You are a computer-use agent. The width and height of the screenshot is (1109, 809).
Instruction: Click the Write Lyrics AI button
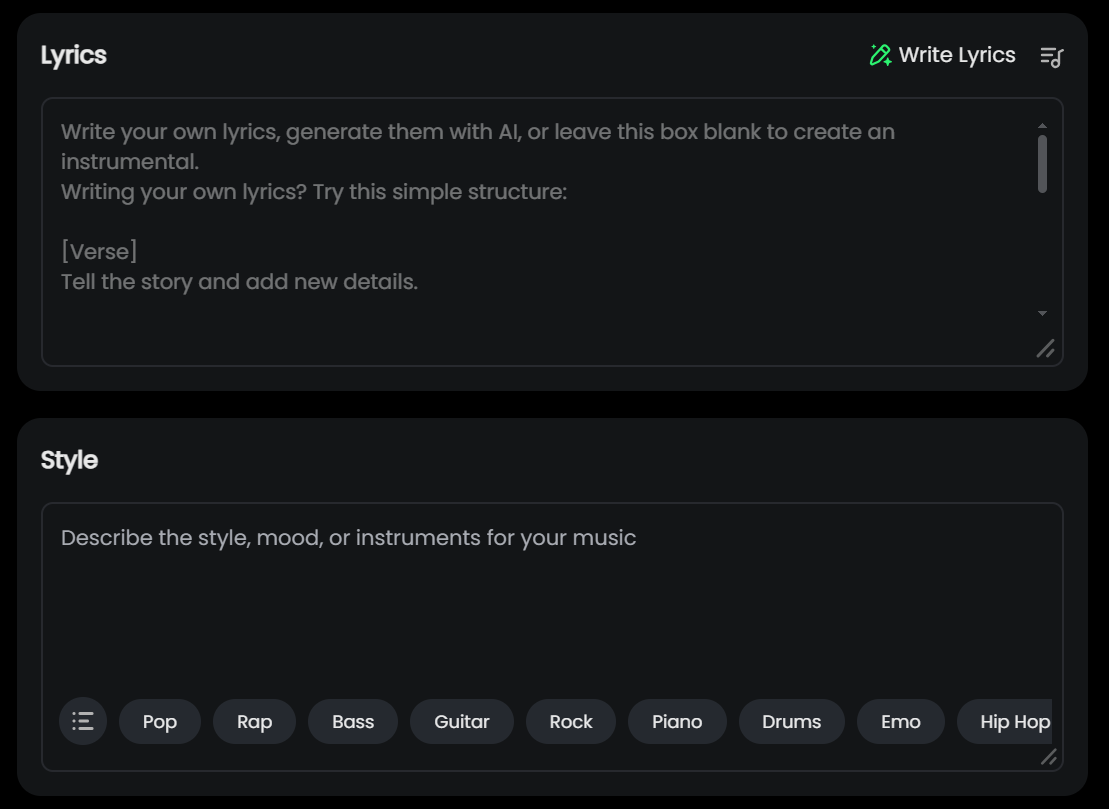942,55
